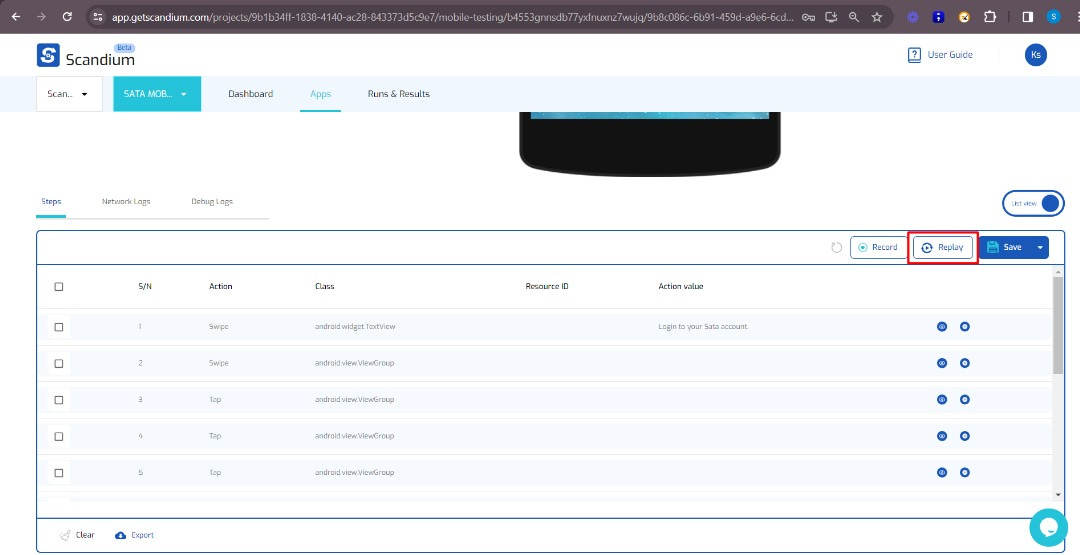Click the circular action icon for step 5

965,472
